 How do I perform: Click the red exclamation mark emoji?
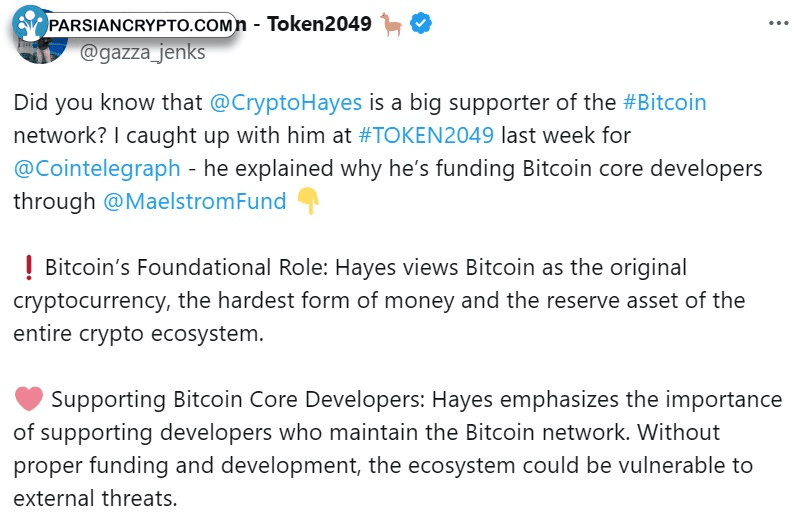[28, 268]
